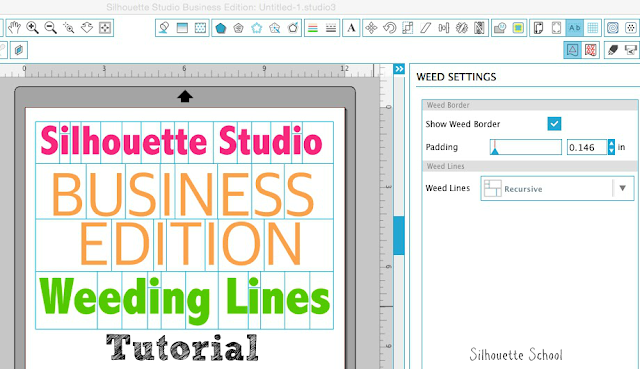Open the Fill Pattern panel
This screenshot has width=640, height=369.
coord(200,28)
